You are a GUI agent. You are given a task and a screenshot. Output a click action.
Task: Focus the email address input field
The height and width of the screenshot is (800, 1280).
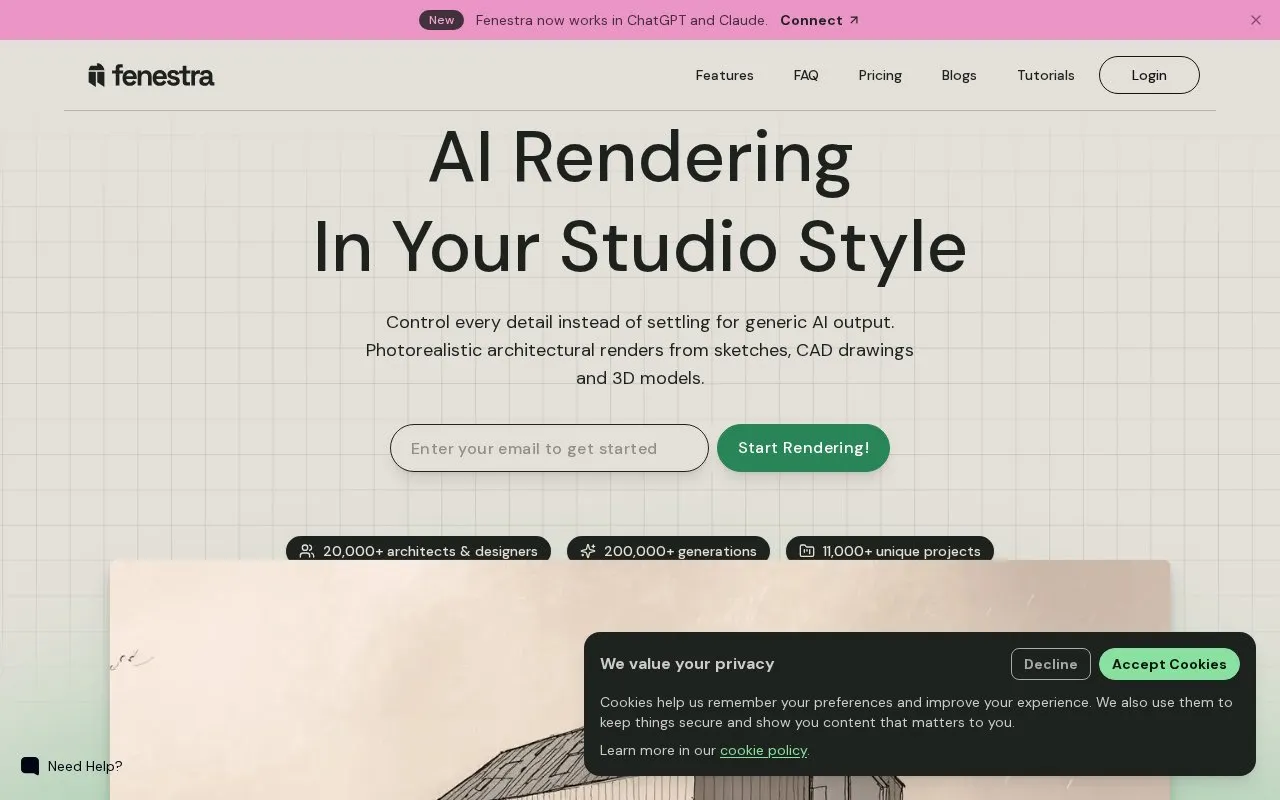pyautogui.click(x=549, y=448)
